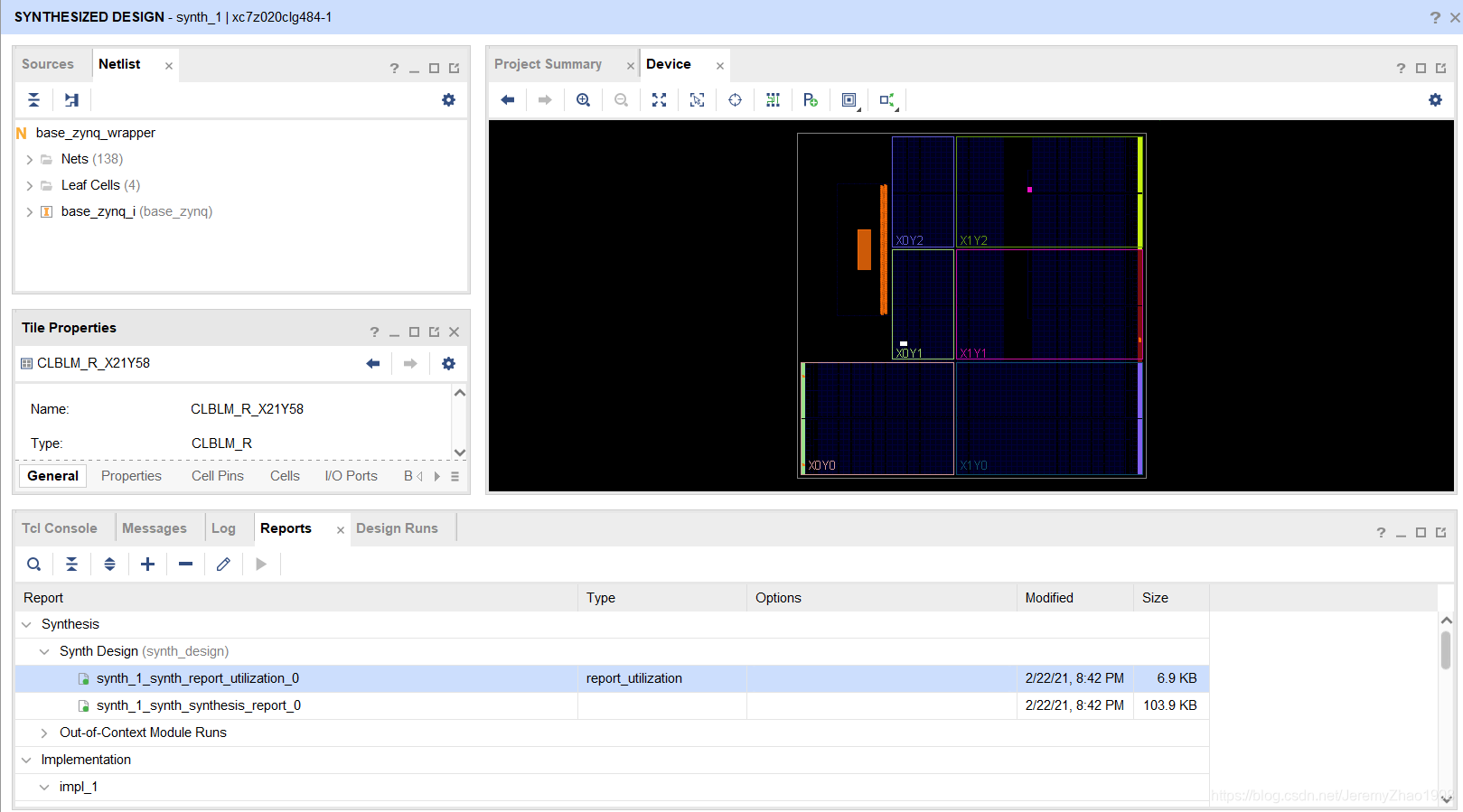Screen dimensions: 1463x812
Task: Click the search icon in Reports toolbar
Action: (x=33, y=565)
